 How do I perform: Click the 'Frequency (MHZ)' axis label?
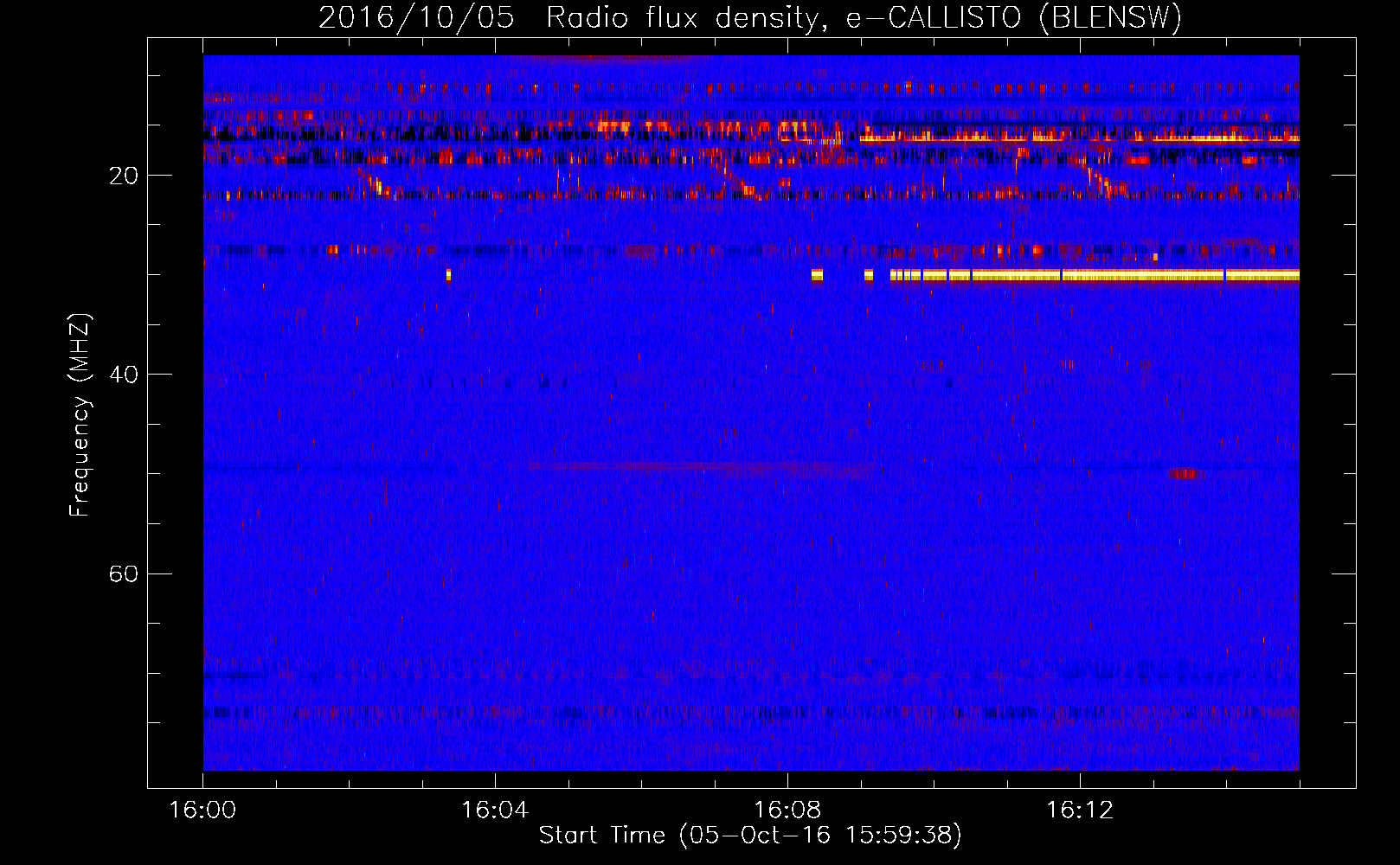(80, 415)
